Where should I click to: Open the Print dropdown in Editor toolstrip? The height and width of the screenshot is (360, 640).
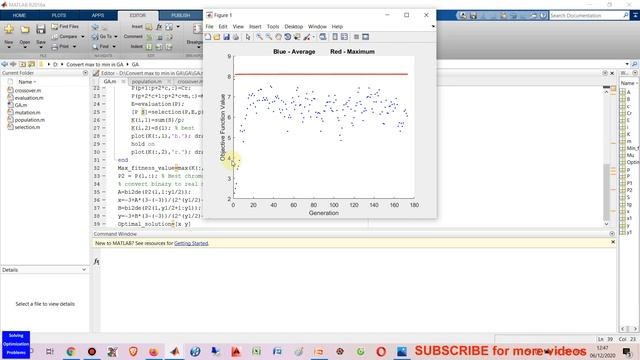pyautogui.click(x=75, y=47)
